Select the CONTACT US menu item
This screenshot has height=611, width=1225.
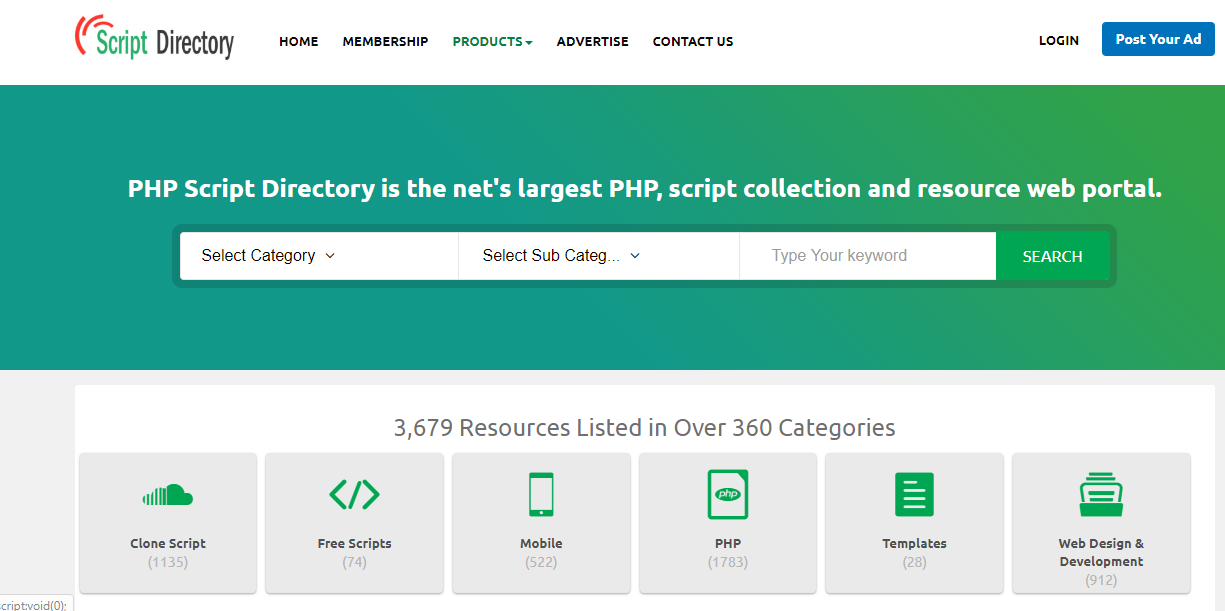(693, 41)
